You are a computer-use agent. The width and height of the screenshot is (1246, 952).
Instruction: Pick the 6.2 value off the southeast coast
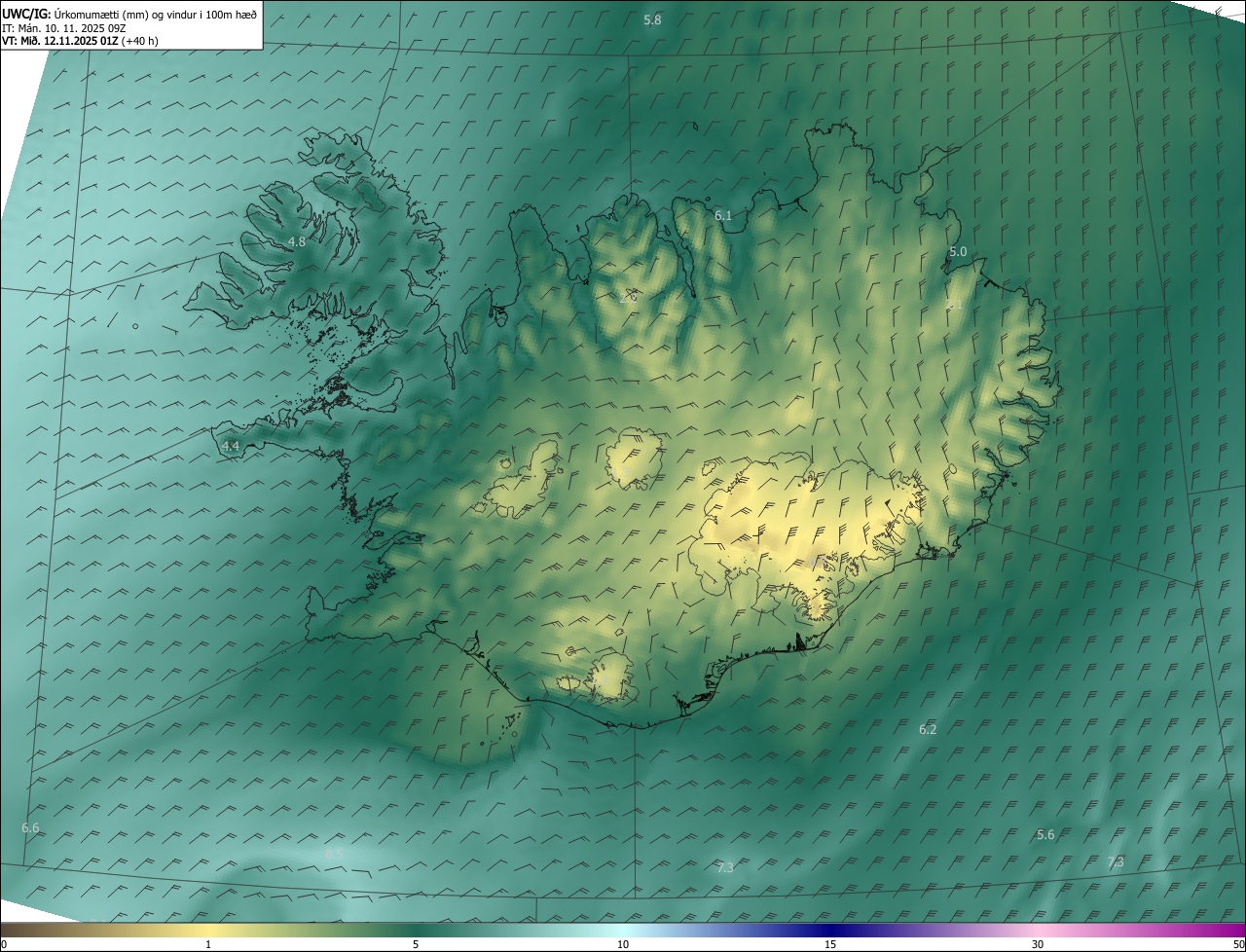(x=928, y=729)
